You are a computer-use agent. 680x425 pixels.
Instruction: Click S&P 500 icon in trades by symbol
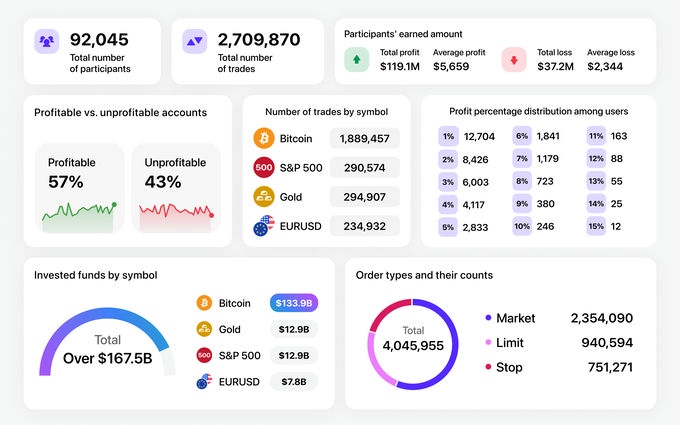tap(264, 167)
